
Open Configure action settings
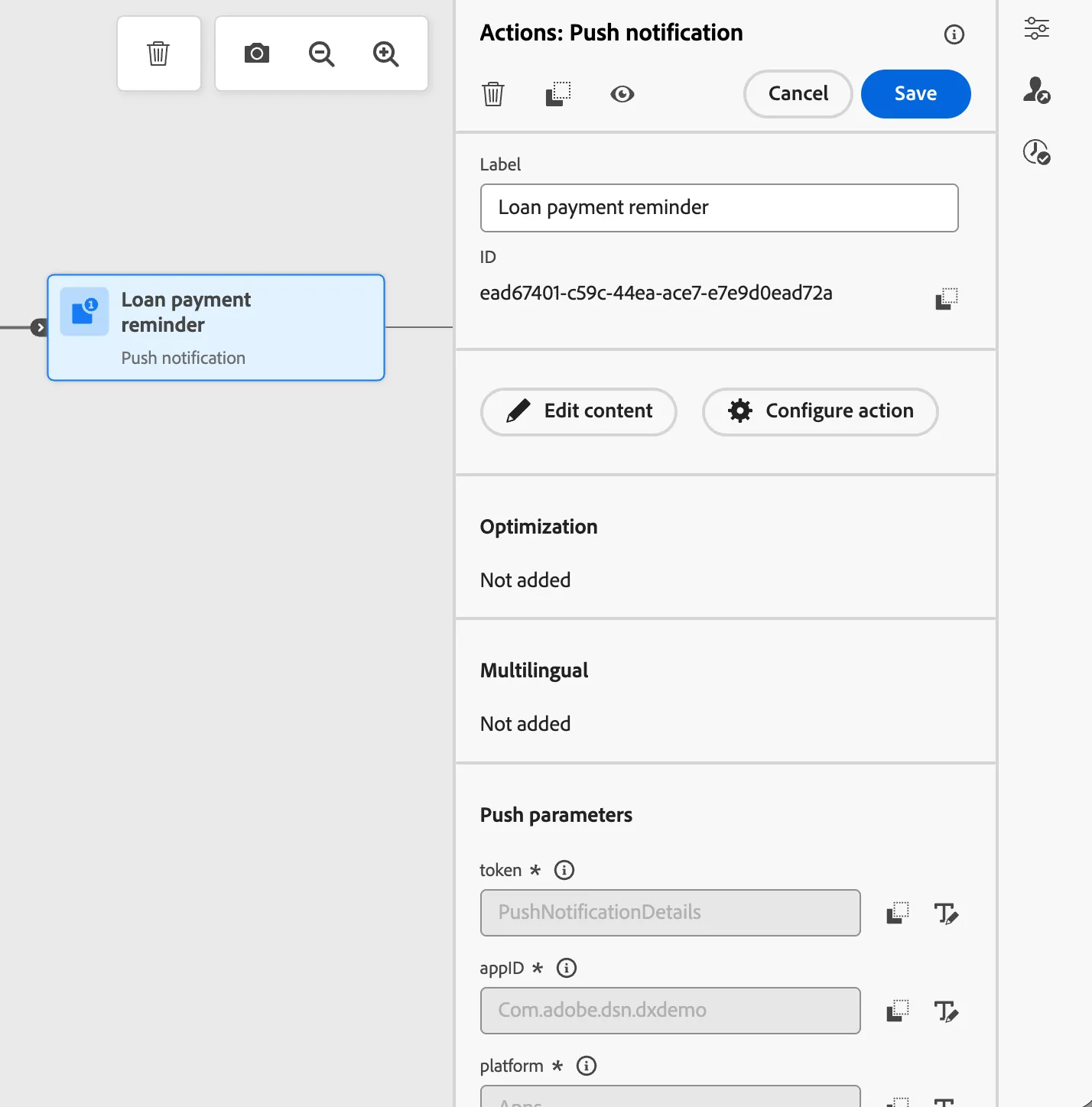(x=821, y=411)
